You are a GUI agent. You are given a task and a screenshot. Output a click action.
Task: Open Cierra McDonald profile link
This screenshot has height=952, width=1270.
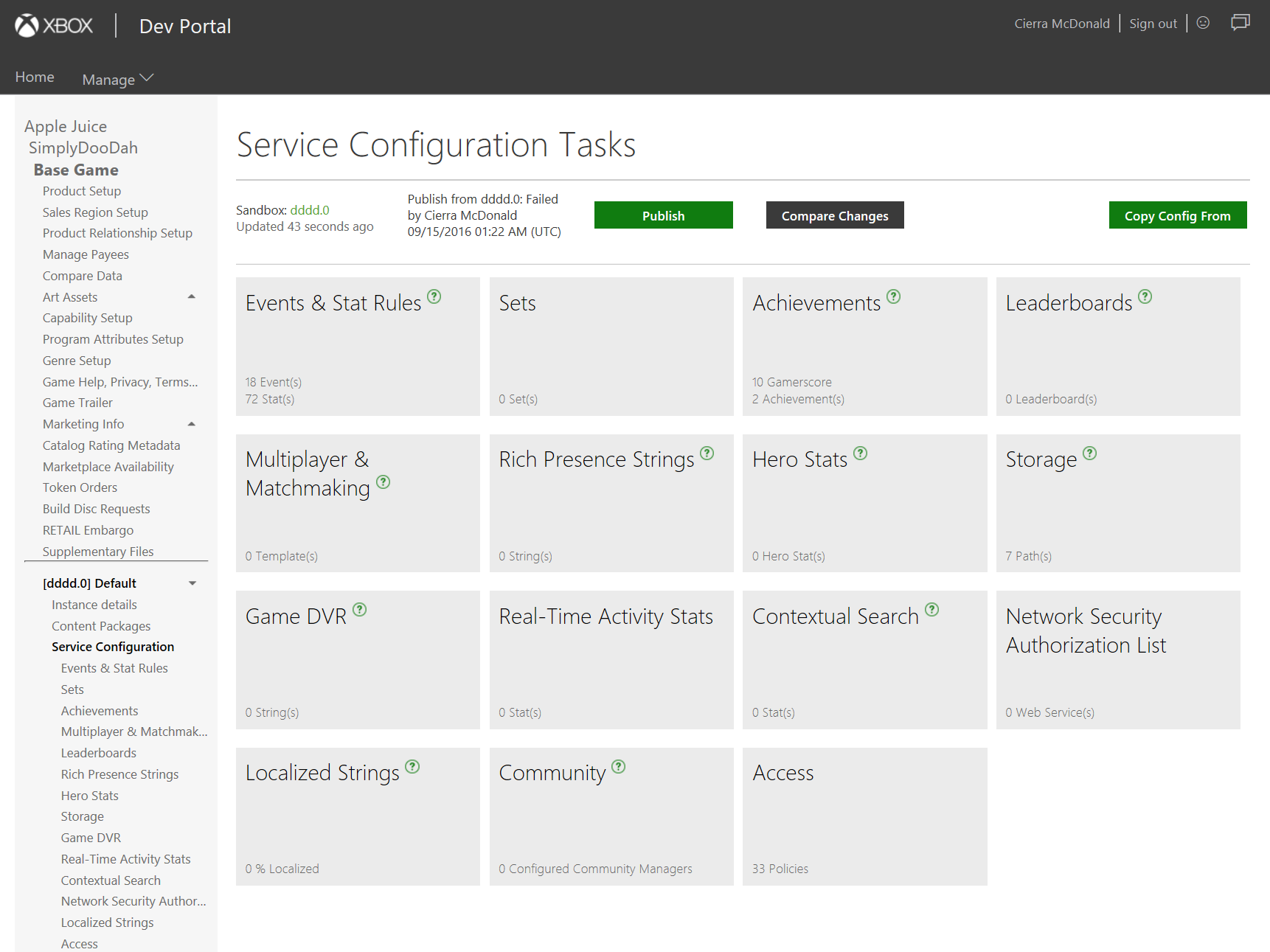pos(1062,24)
